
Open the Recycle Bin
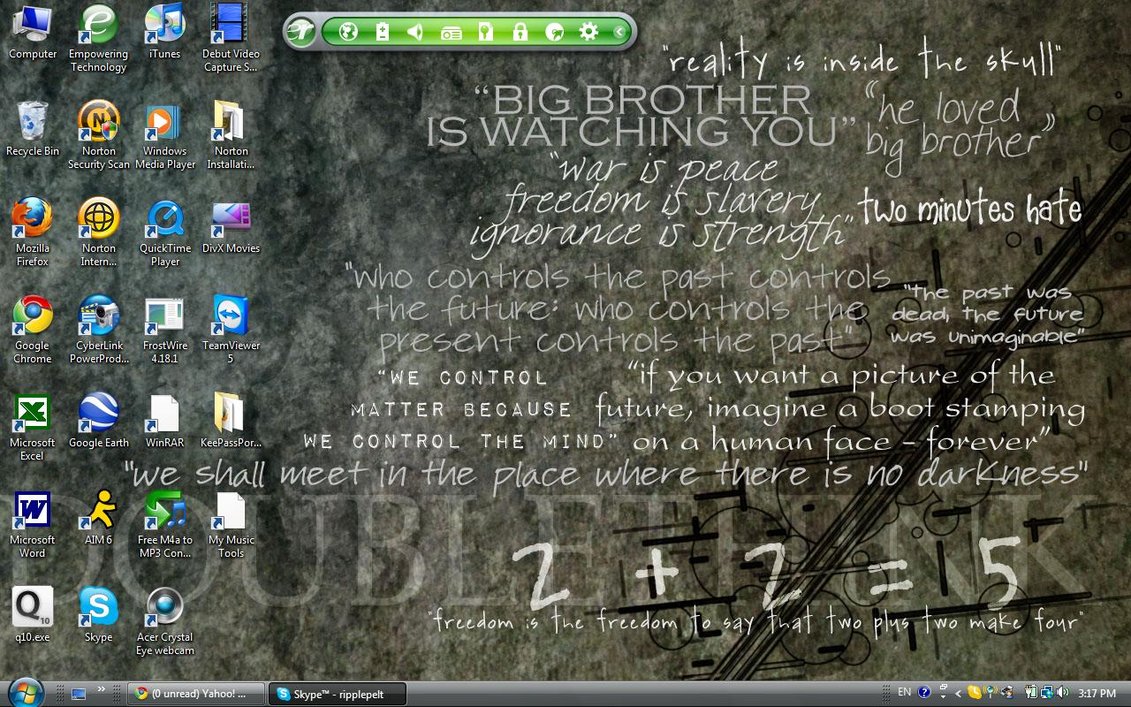click(x=32, y=123)
